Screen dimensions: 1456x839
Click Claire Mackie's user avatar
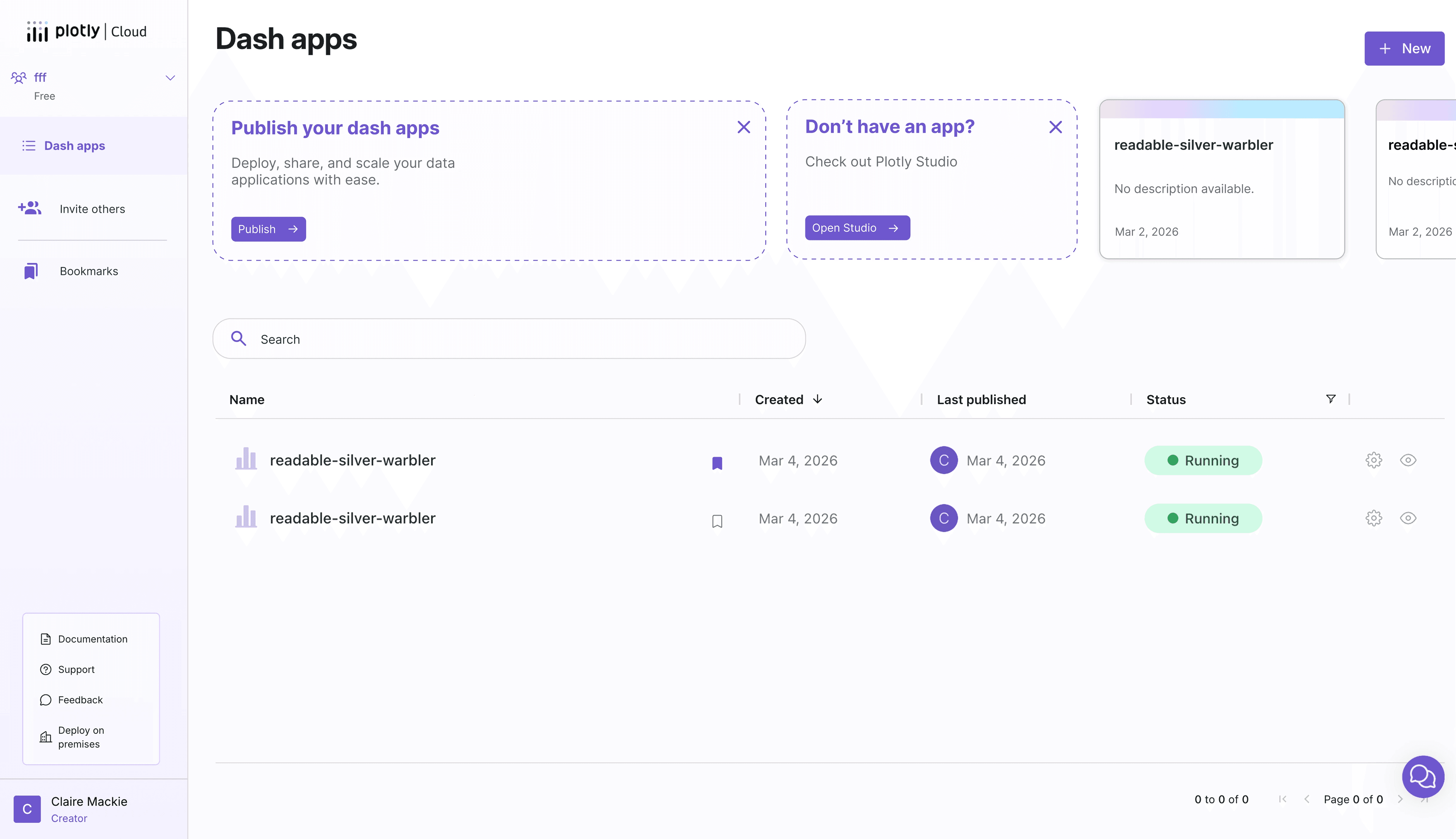click(27, 809)
